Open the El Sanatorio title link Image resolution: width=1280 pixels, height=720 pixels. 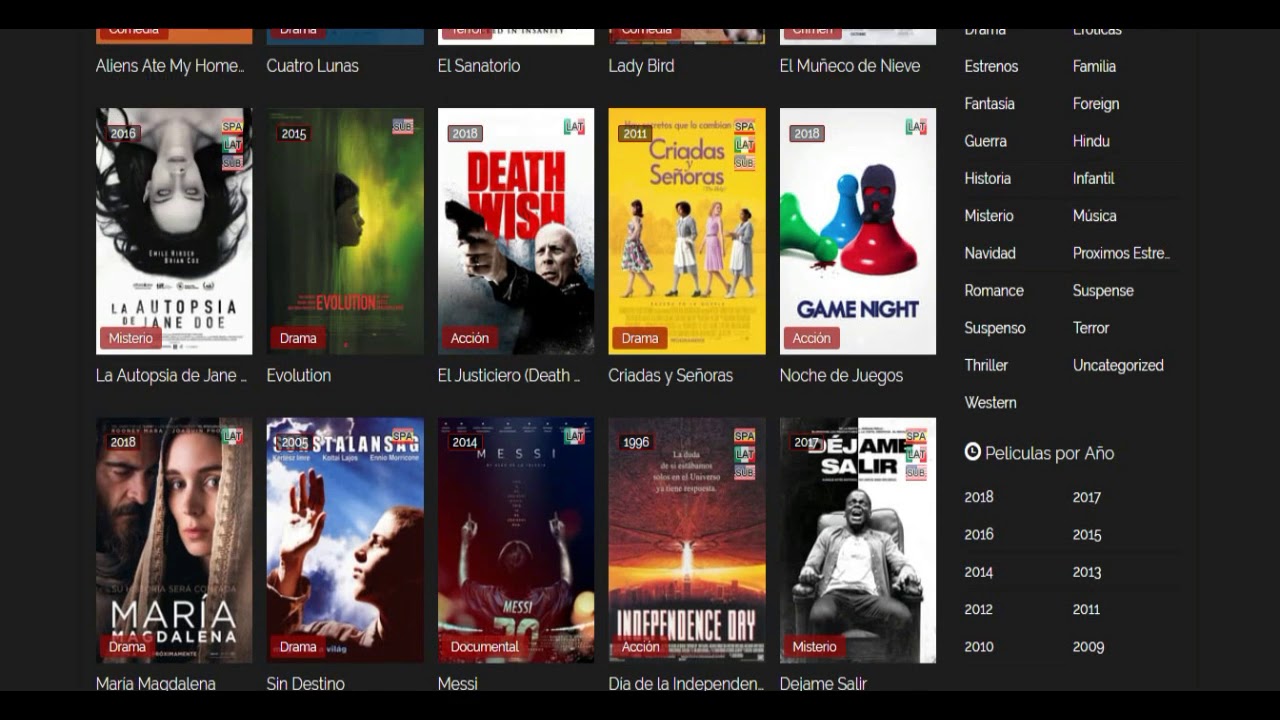(479, 66)
